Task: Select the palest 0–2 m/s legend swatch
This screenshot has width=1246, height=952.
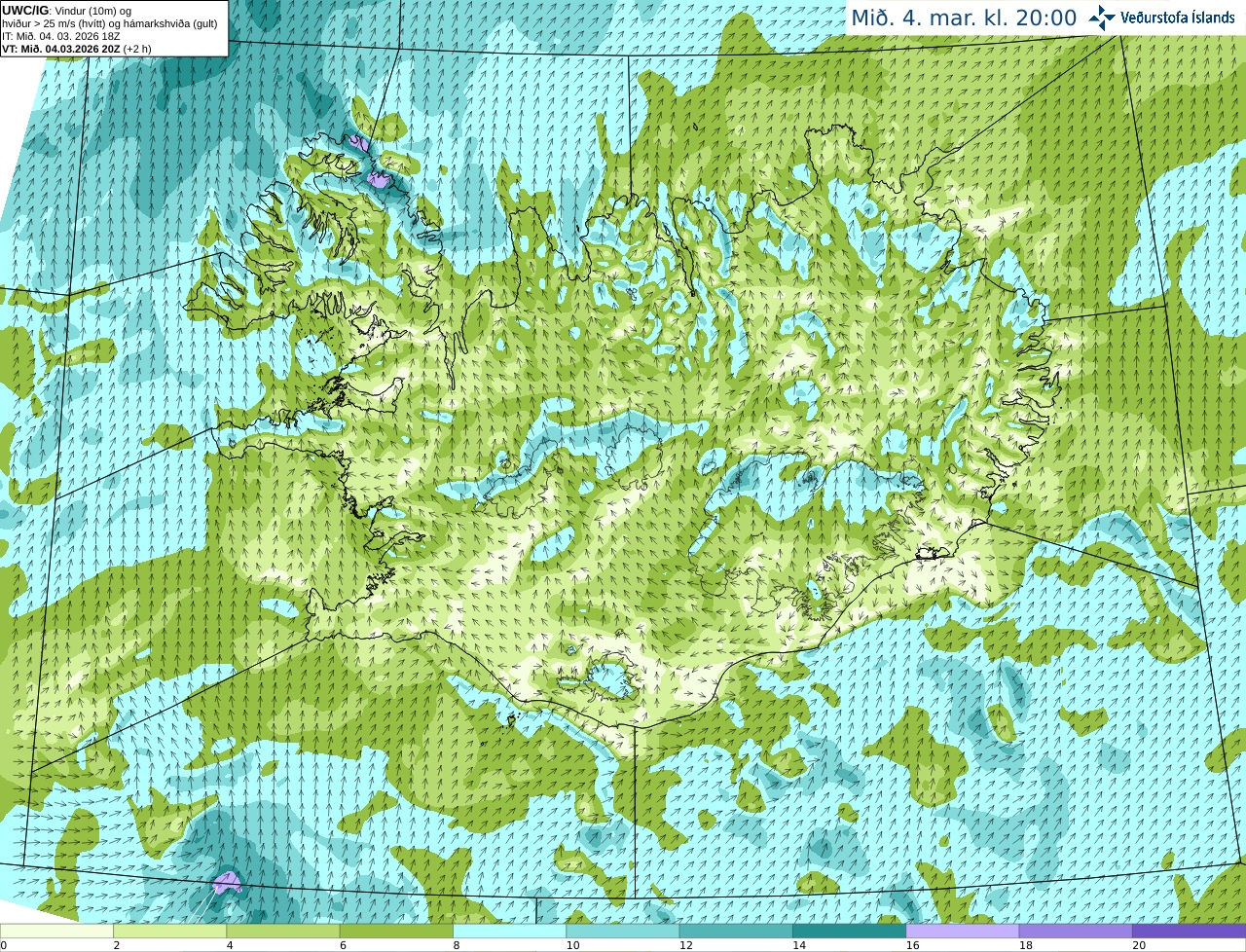Action: (x=56, y=931)
